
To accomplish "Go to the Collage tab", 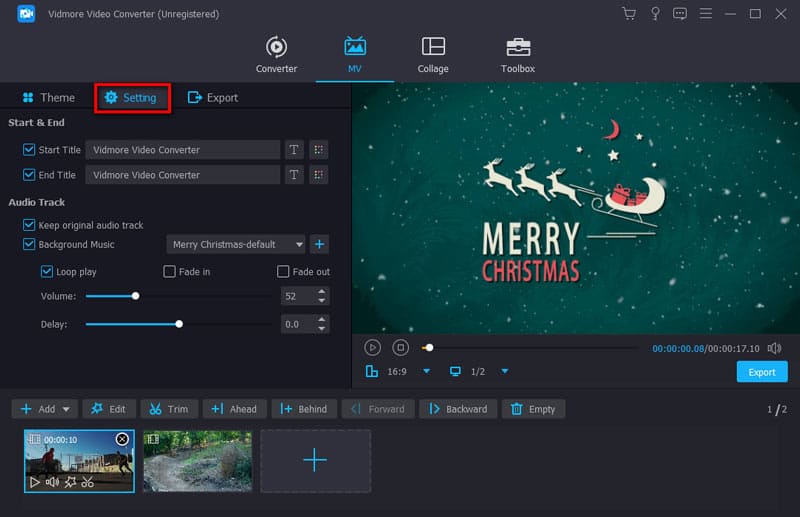I will coord(433,55).
